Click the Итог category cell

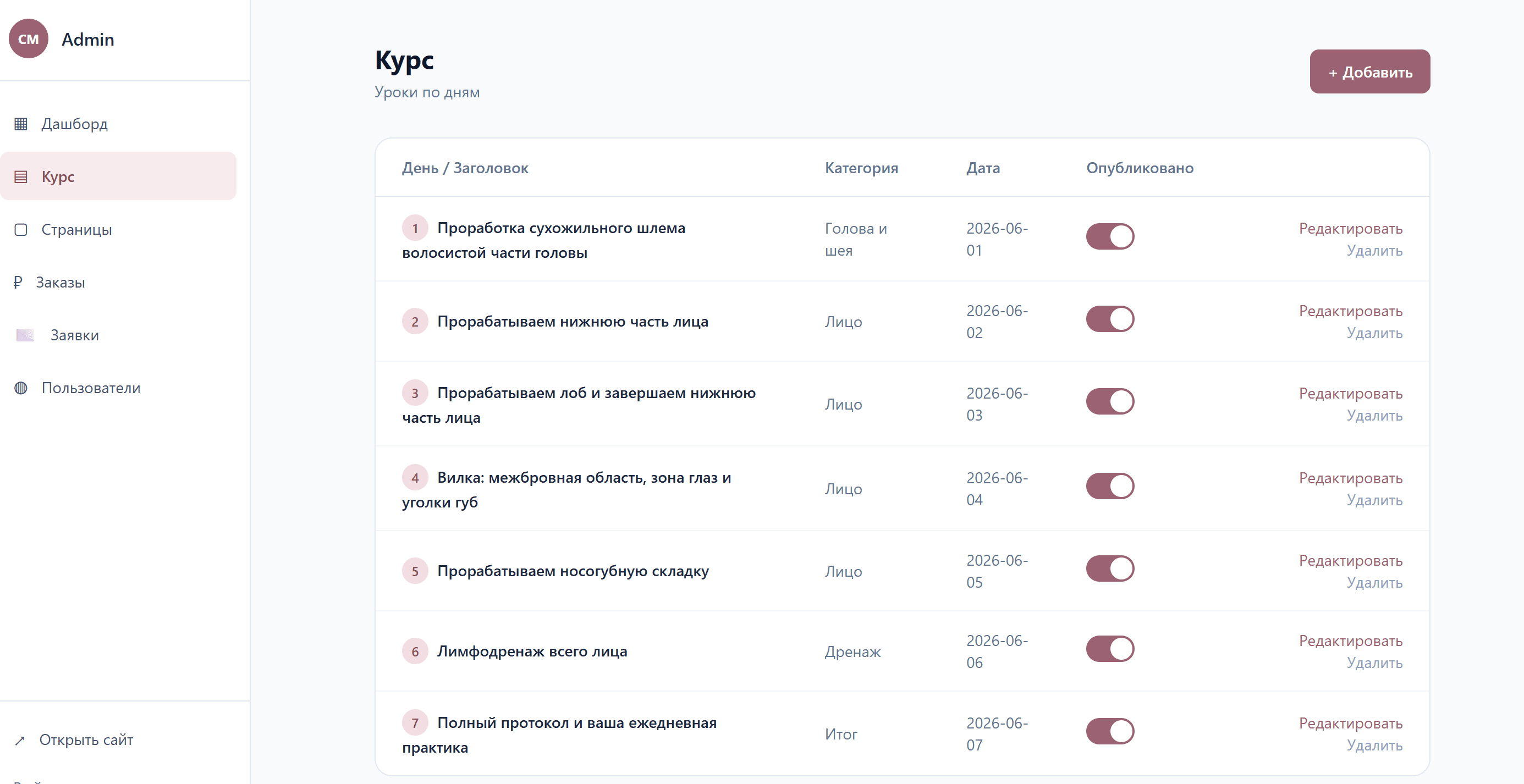point(841,735)
